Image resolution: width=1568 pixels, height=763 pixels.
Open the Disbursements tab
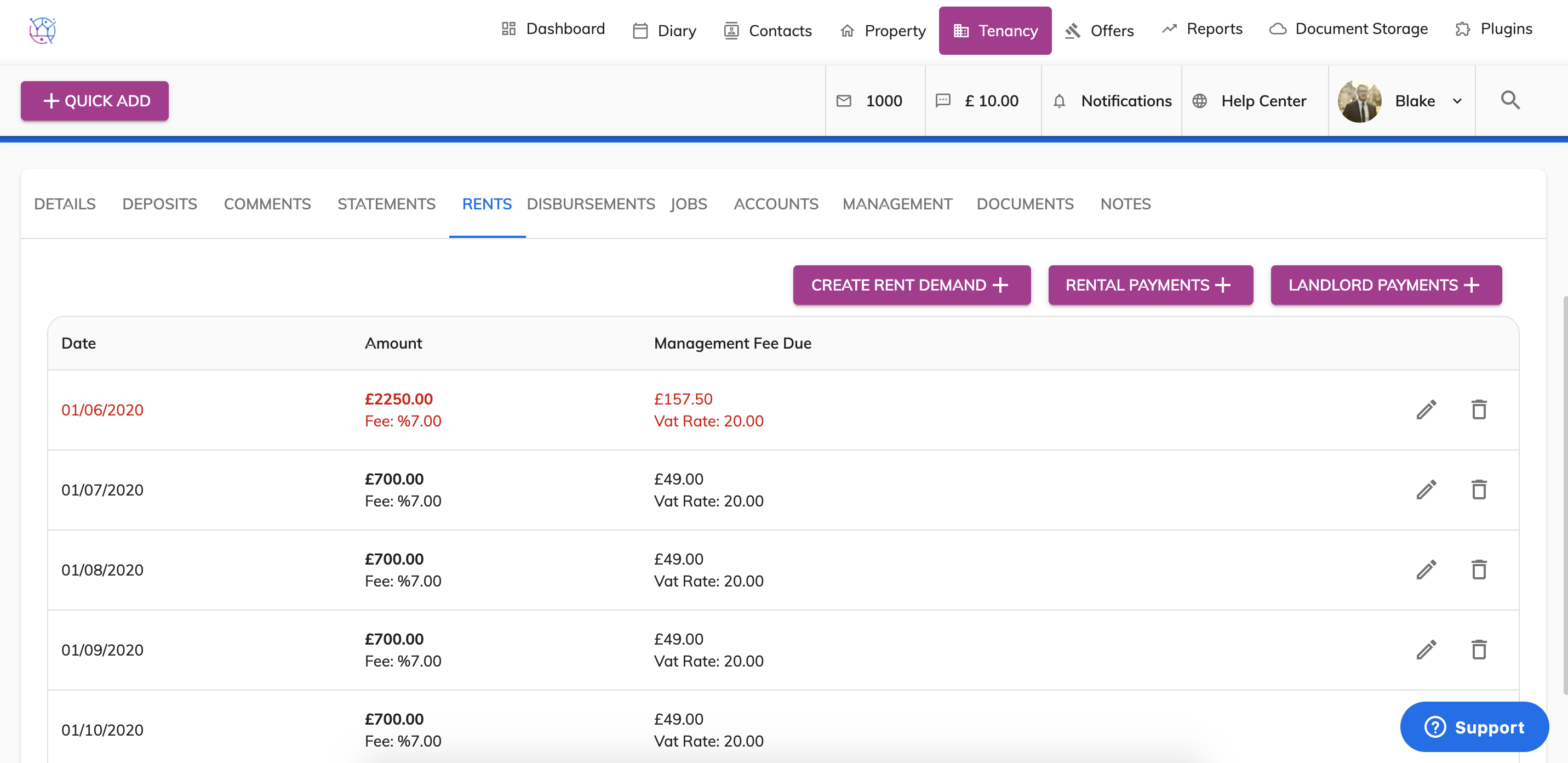click(591, 204)
